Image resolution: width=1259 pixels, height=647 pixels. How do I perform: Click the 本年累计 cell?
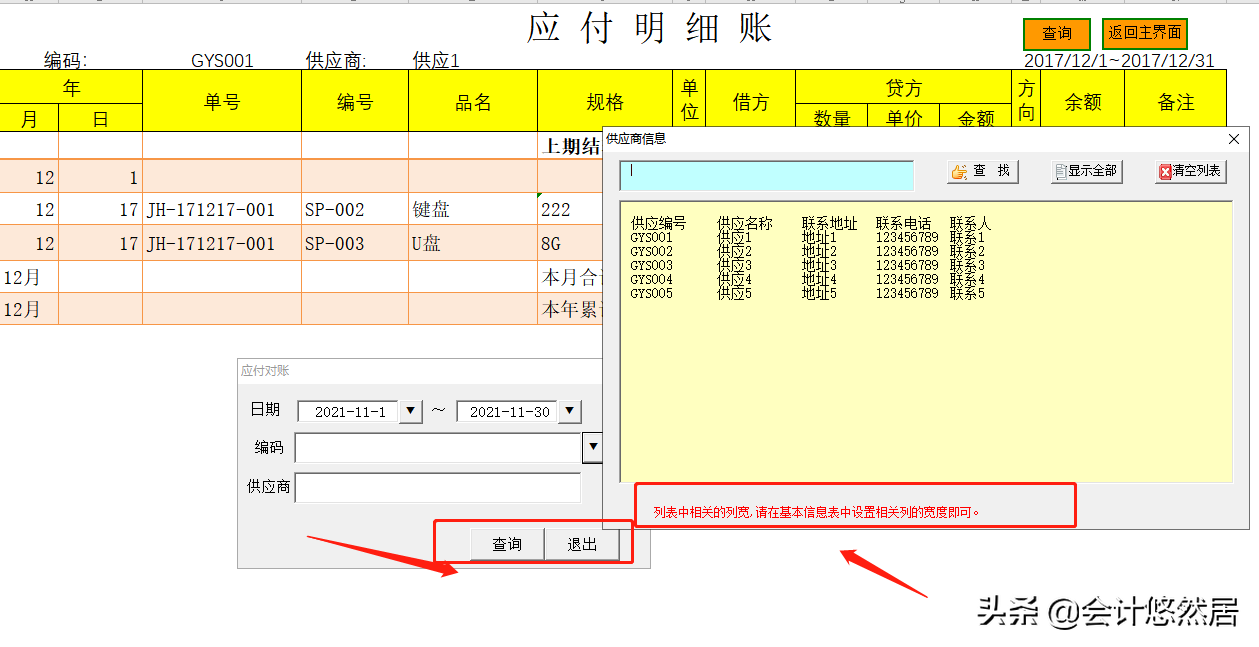[x=571, y=309]
